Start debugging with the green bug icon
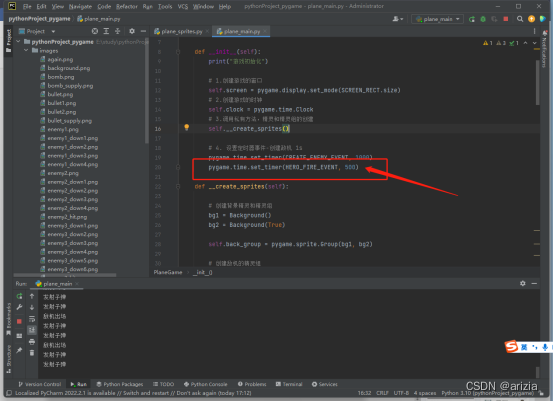The width and height of the screenshot is (553, 401). click(483, 19)
